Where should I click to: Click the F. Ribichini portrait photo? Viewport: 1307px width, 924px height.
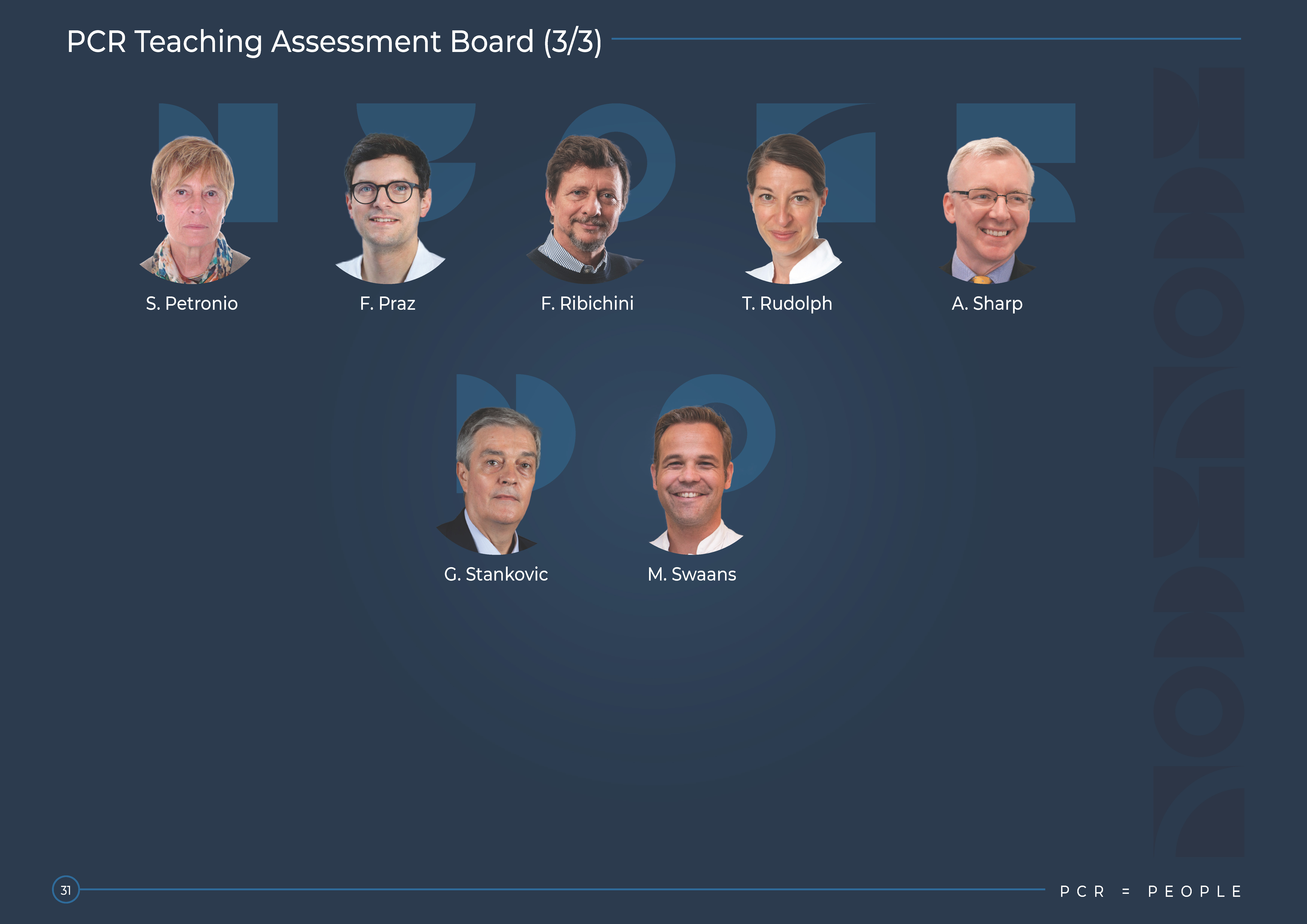[586, 211]
